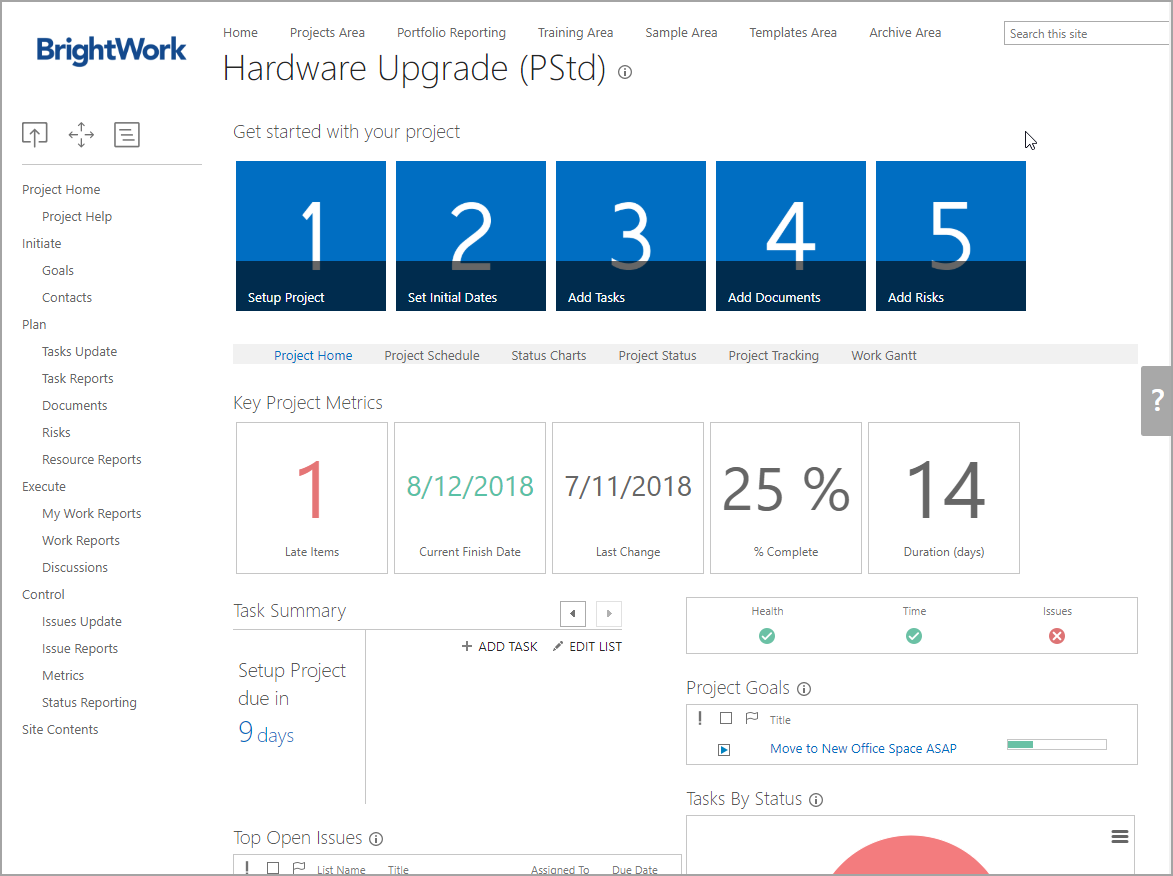Go to previous Task Summary item
Viewport: 1173px width, 876px height.
(x=573, y=613)
